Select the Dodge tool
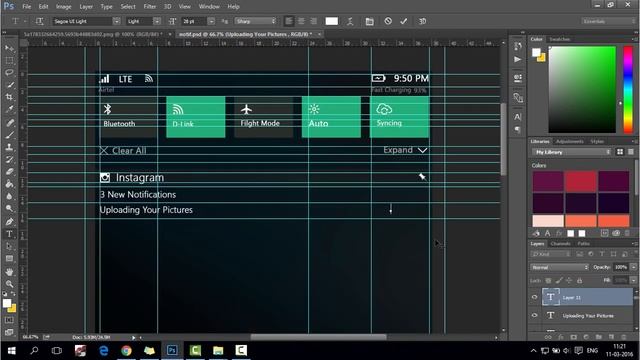Screen dimensions: 640x360 tap(9, 209)
